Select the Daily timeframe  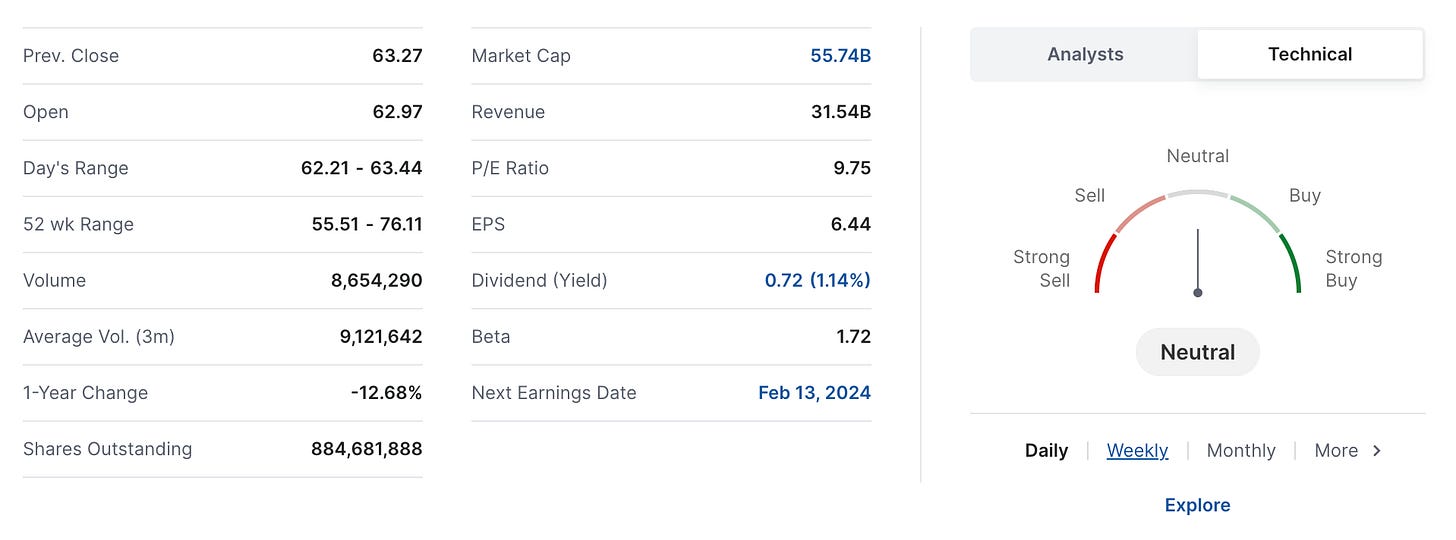pyautogui.click(x=1046, y=450)
